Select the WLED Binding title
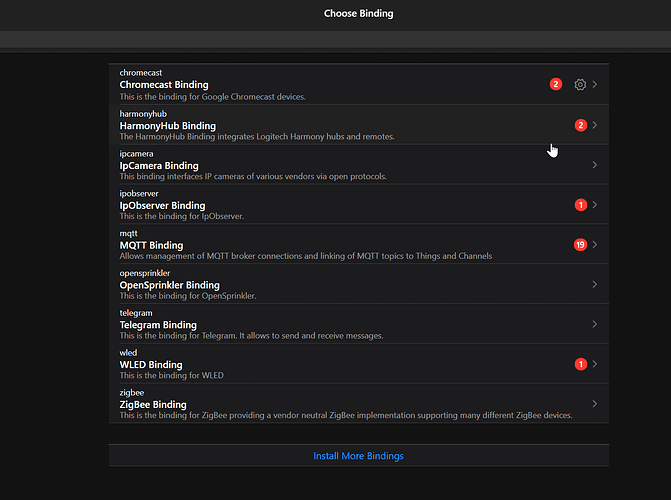The width and height of the screenshot is (671, 500). point(151,365)
